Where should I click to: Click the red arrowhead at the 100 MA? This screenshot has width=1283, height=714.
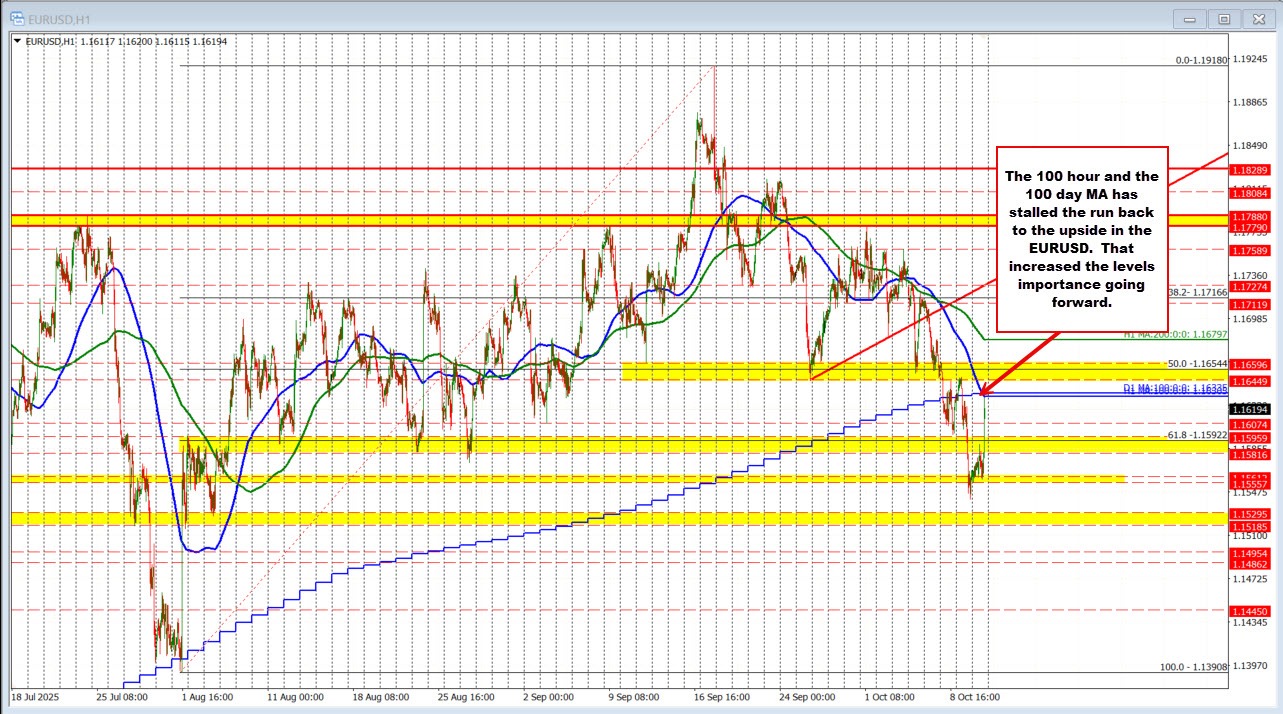click(x=982, y=391)
